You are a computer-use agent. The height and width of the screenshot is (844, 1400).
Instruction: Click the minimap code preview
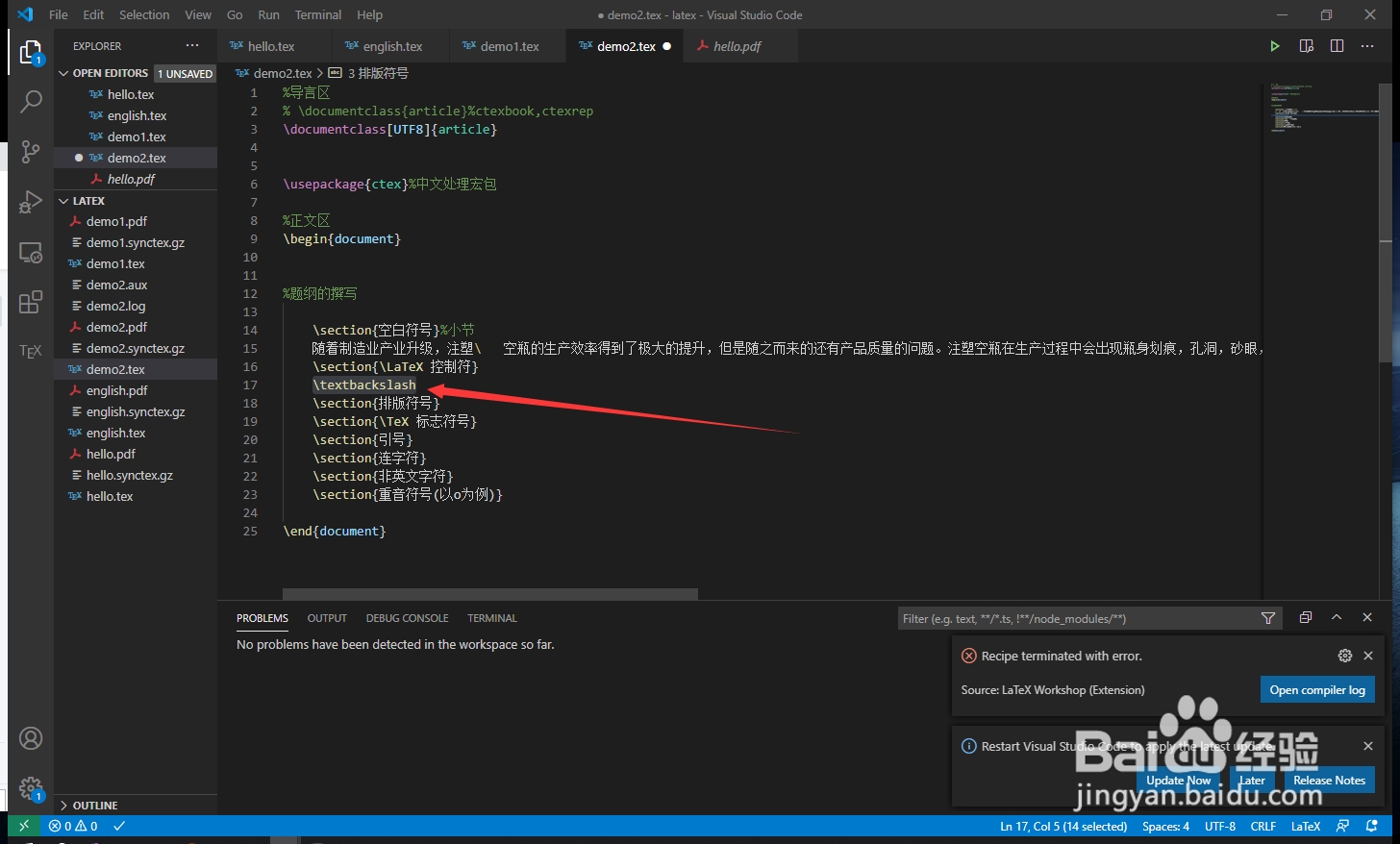[x=1323, y=108]
